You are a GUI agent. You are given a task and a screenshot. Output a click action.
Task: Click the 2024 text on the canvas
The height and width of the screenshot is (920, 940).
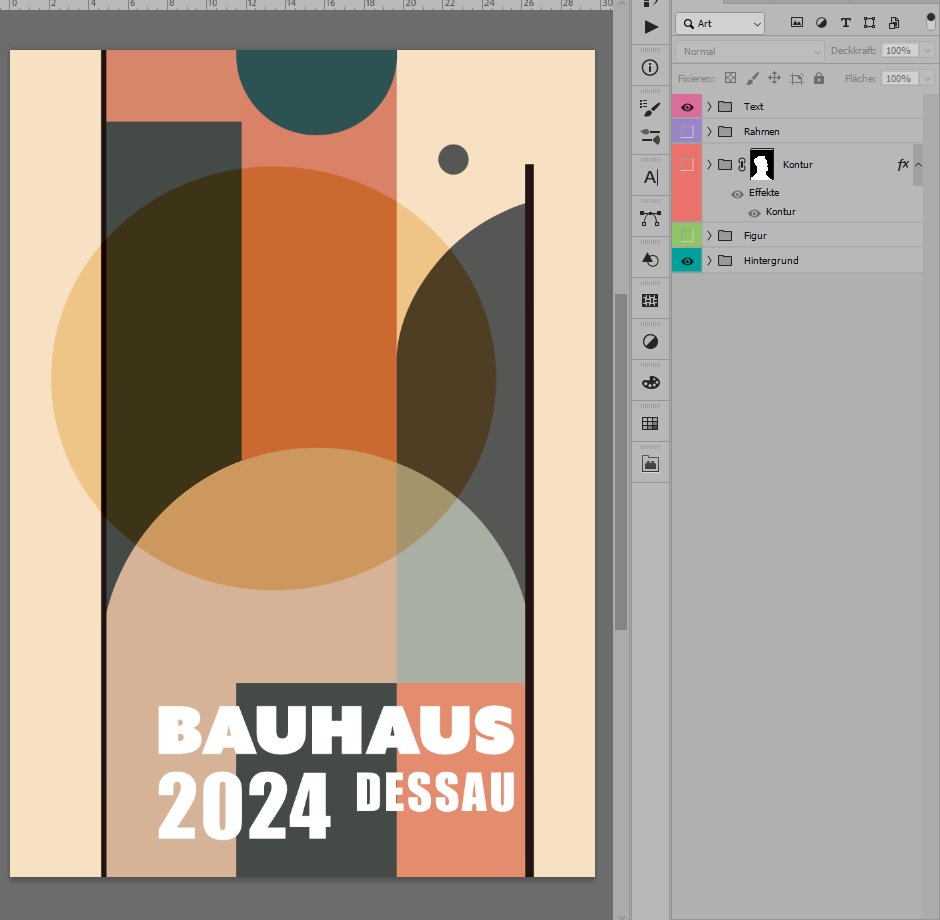(x=243, y=806)
